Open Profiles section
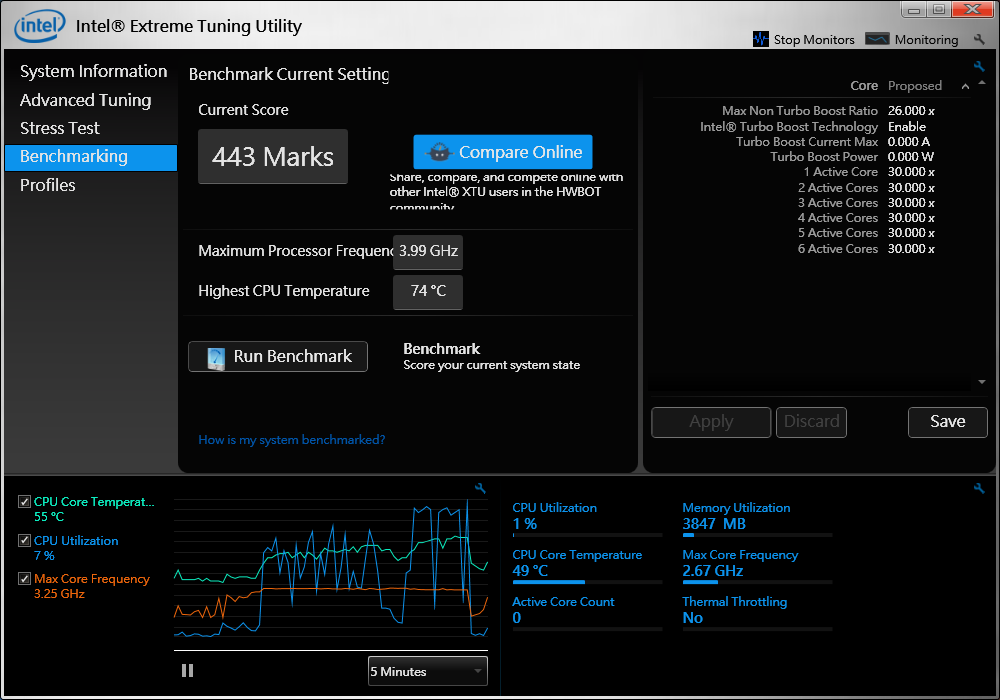 coord(47,186)
